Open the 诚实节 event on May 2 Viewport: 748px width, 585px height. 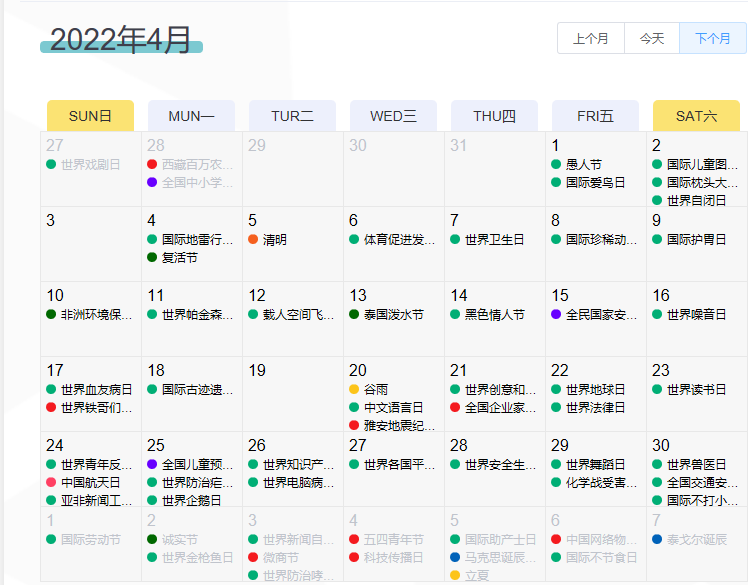tap(179, 540)
